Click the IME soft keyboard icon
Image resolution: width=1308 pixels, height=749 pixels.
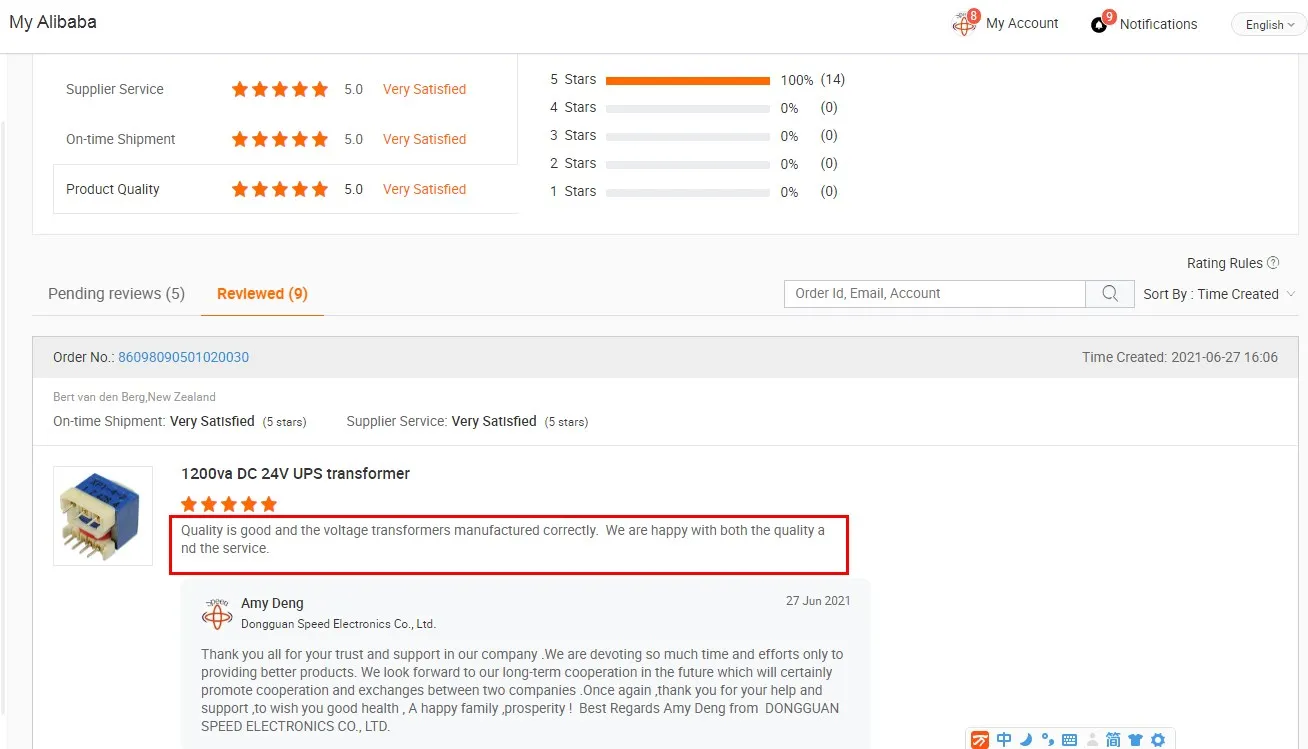pyautogui.click(x=1069, y=740)
